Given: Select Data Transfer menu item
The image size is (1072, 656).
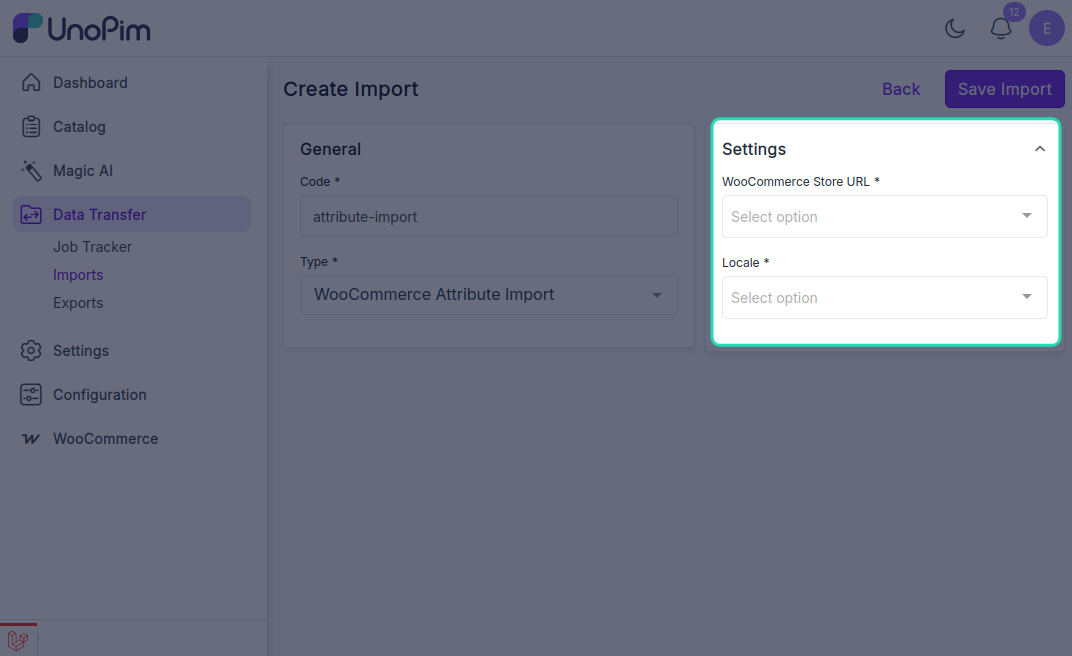Looking at the screenshot, I should click(x=132, y=215).
